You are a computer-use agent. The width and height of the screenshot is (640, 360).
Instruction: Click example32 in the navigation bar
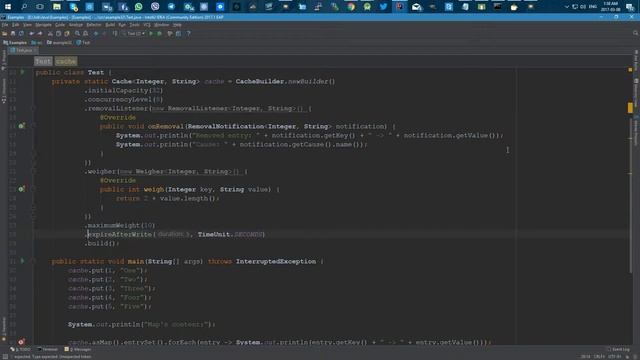60,42
